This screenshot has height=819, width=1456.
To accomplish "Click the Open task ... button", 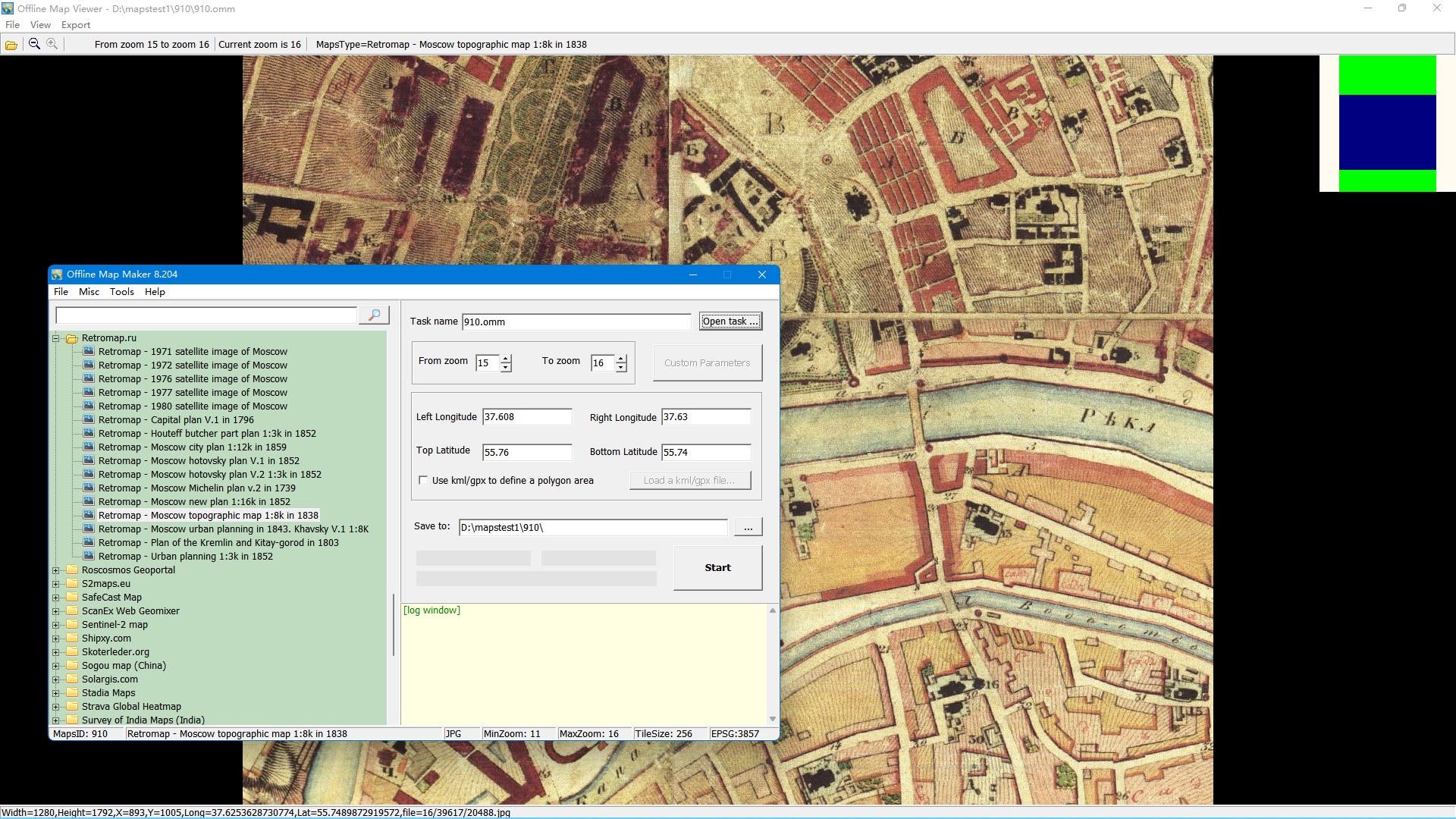I will click(730, 322).
